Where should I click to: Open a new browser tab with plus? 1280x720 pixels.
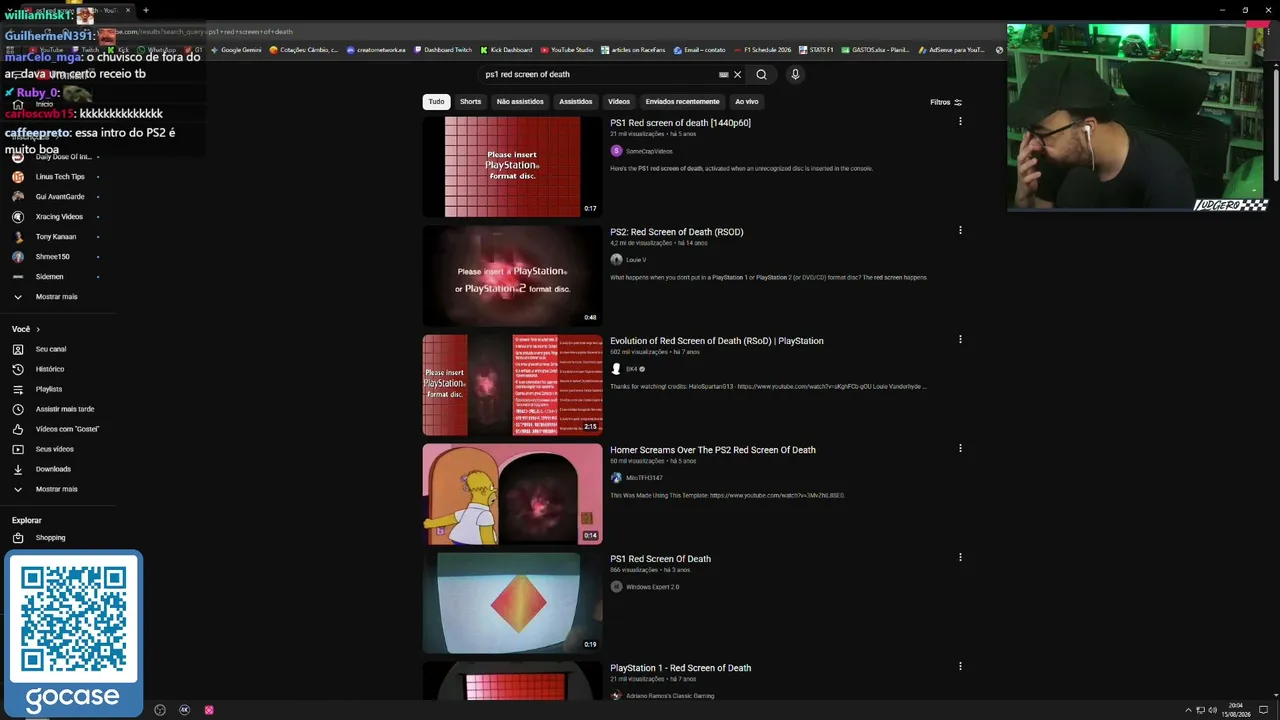146,10
